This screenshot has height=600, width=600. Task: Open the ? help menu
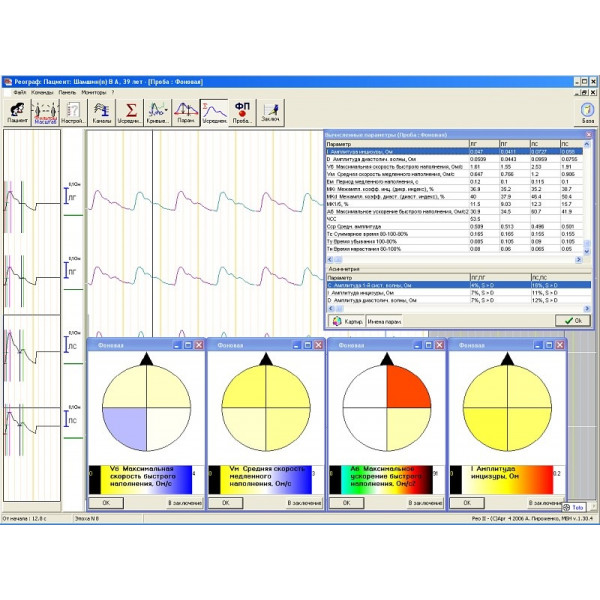click(x=112, y=92)
